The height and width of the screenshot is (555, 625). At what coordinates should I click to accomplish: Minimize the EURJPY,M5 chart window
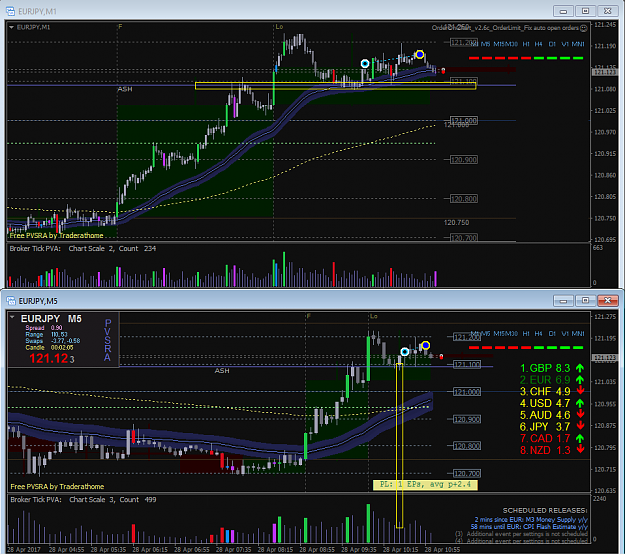click(563, 301)
